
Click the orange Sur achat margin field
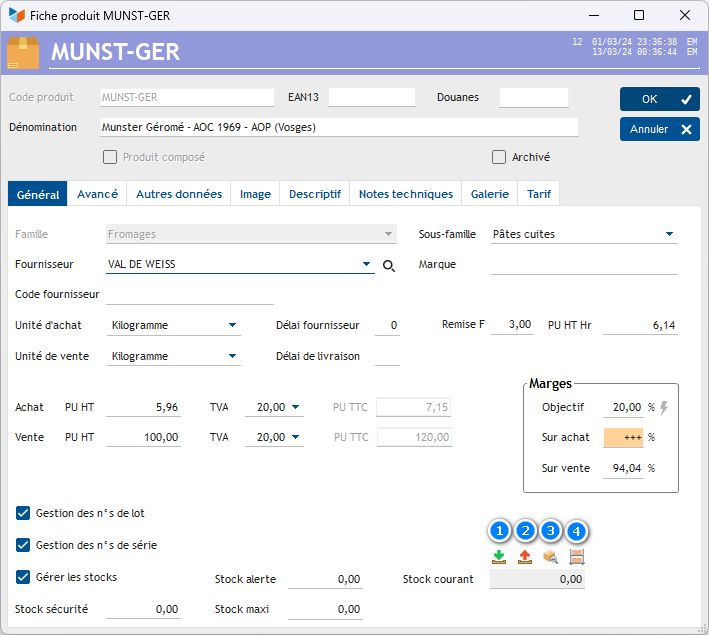point(623,438)
